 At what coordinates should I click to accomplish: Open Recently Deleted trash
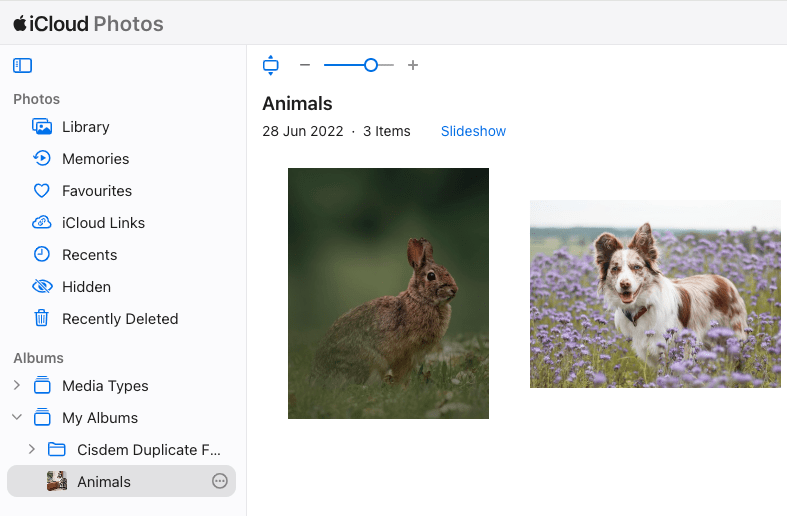119,319
